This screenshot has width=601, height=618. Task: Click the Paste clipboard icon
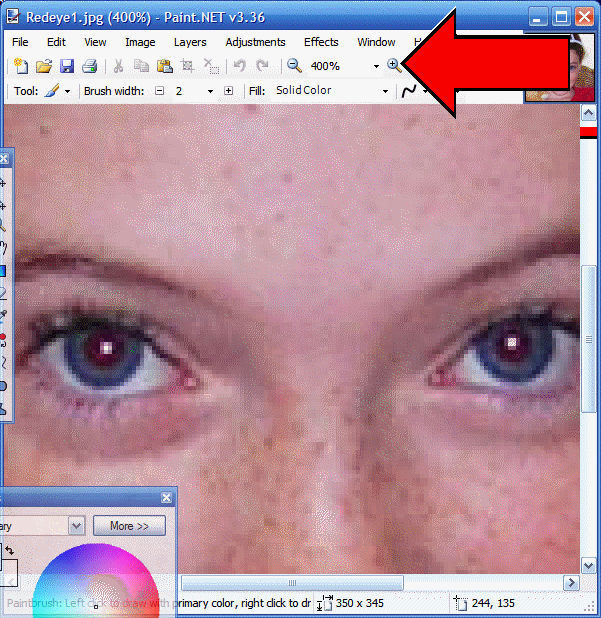point(164,66)
